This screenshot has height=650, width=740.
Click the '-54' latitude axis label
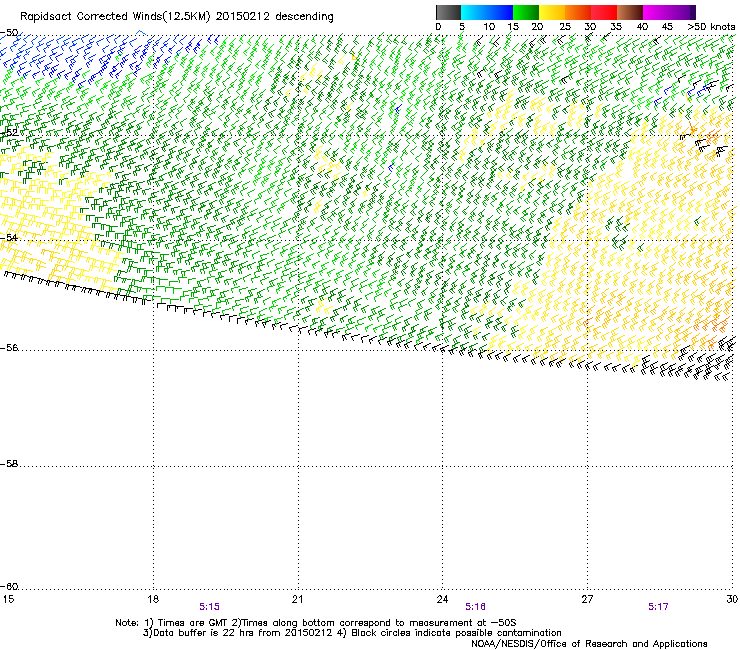pos(9,237)
